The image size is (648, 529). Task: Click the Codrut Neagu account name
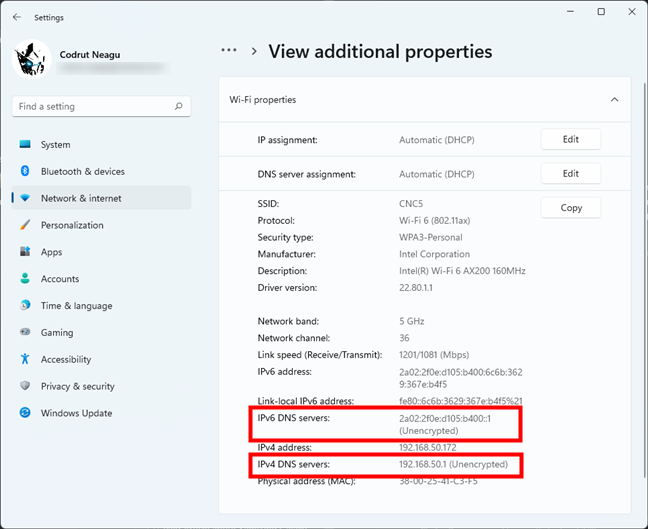tap(90, 55)
